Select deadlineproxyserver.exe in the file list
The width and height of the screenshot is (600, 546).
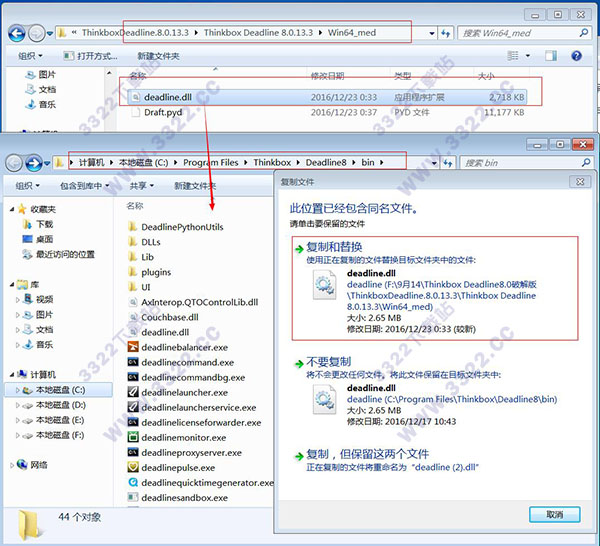coord(191,452)
